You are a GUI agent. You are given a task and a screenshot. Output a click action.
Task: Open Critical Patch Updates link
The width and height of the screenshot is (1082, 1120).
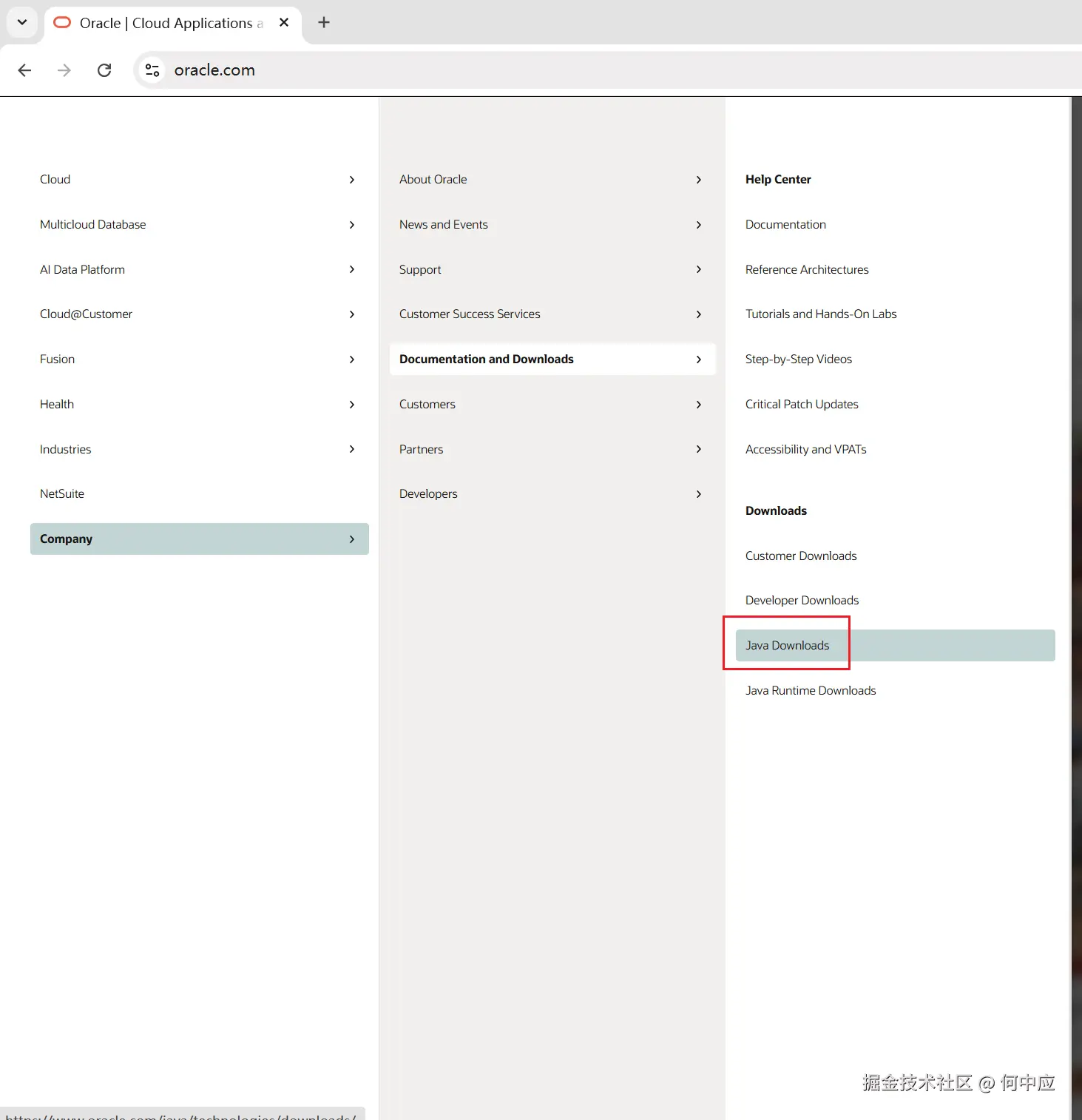coord(802,405)
